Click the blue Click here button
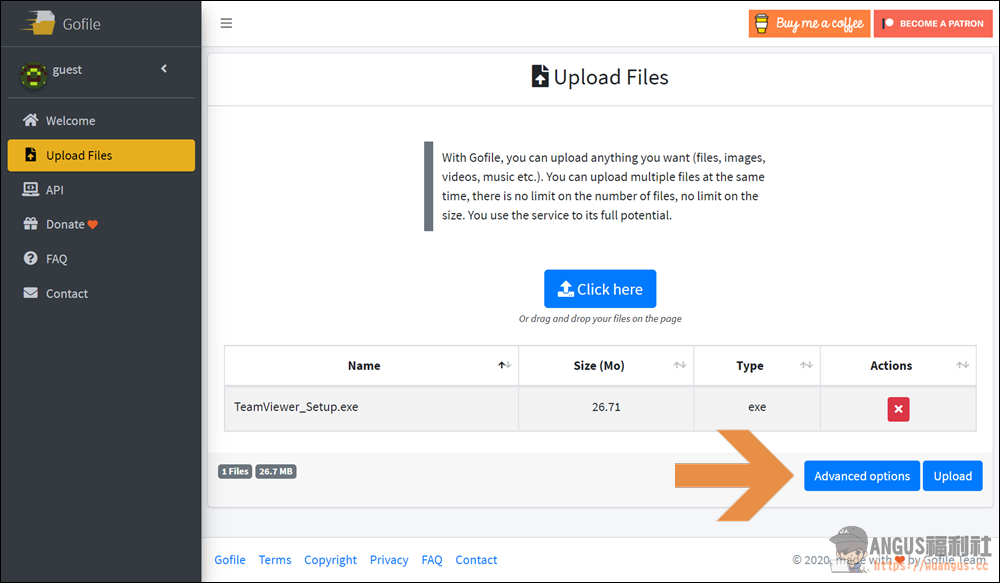This screenshot has width=1000, height=583. pyautogui.click(x=599, y=289)
